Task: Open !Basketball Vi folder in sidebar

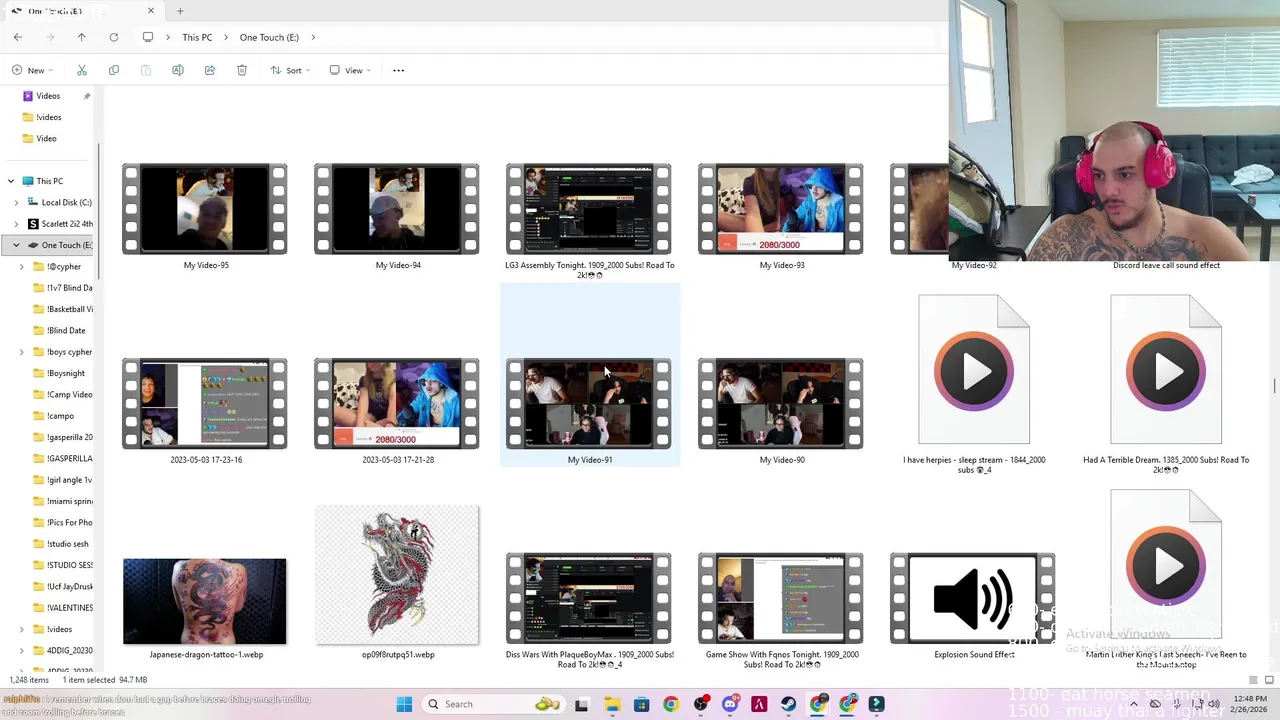Action: point(68,309)
